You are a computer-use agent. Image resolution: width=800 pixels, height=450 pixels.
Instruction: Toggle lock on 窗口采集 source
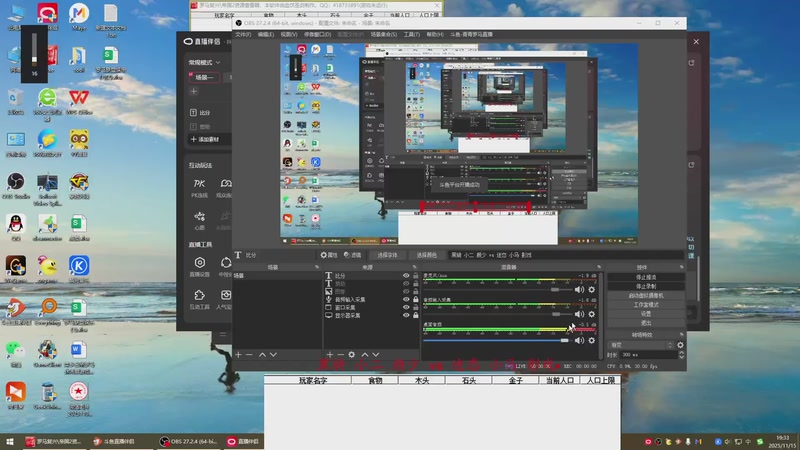point(416,307)
